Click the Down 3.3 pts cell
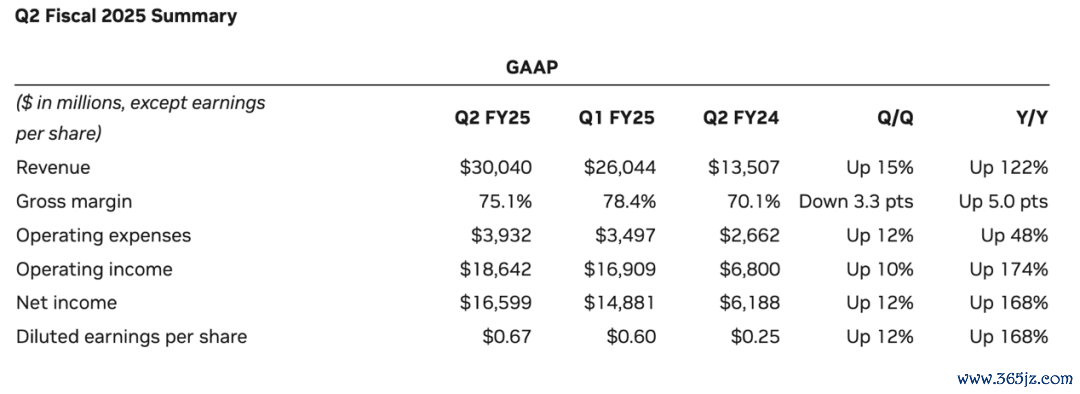Image resolution: width=1080 pixels, height=394 pixels. 856,202
